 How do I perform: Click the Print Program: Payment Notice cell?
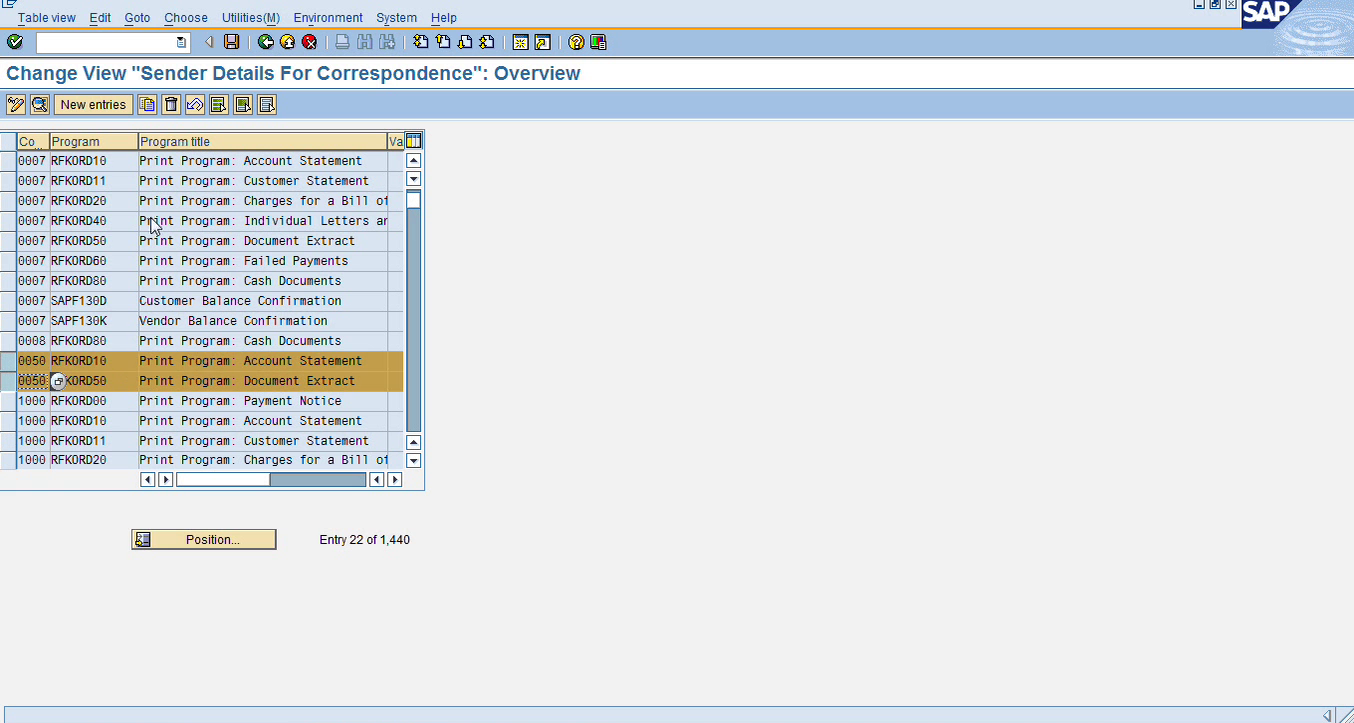(263, 401)
